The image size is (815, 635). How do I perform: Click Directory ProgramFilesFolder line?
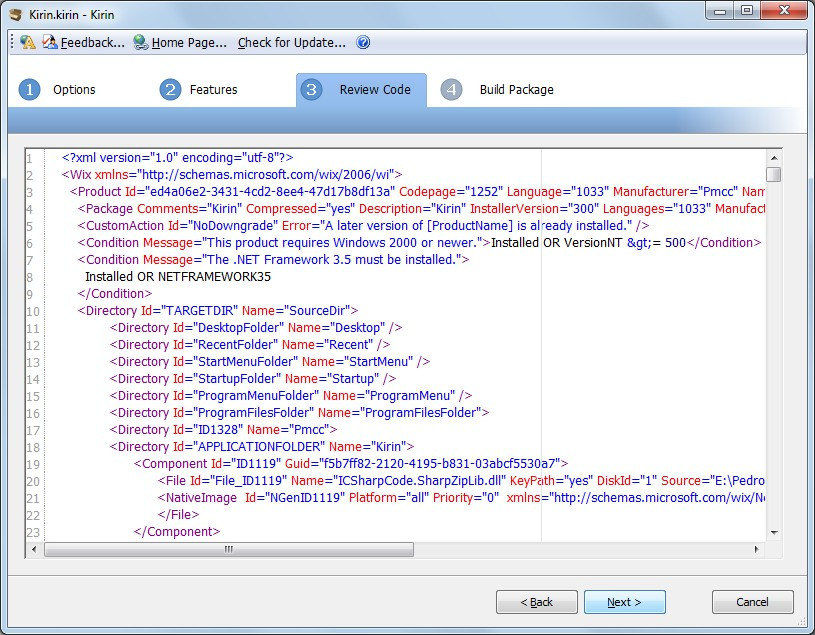[299, 413]
